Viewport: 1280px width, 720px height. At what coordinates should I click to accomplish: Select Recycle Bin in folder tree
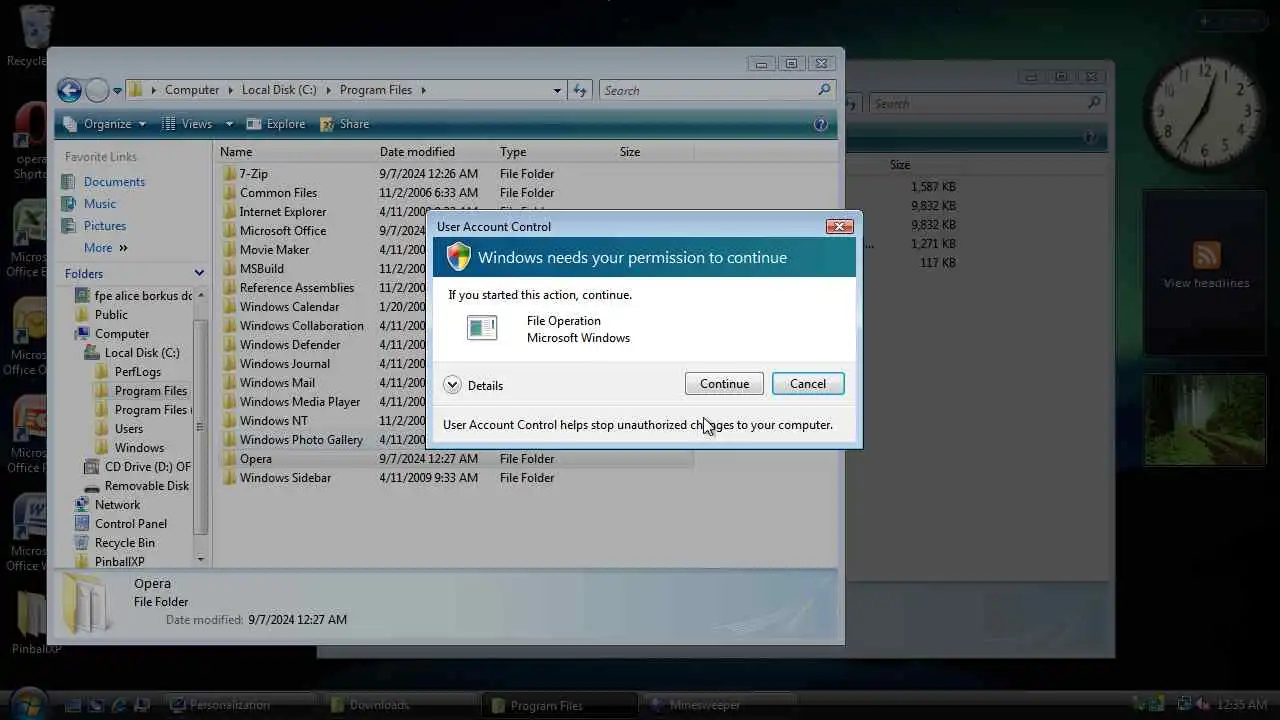click(x=124, y=543)
